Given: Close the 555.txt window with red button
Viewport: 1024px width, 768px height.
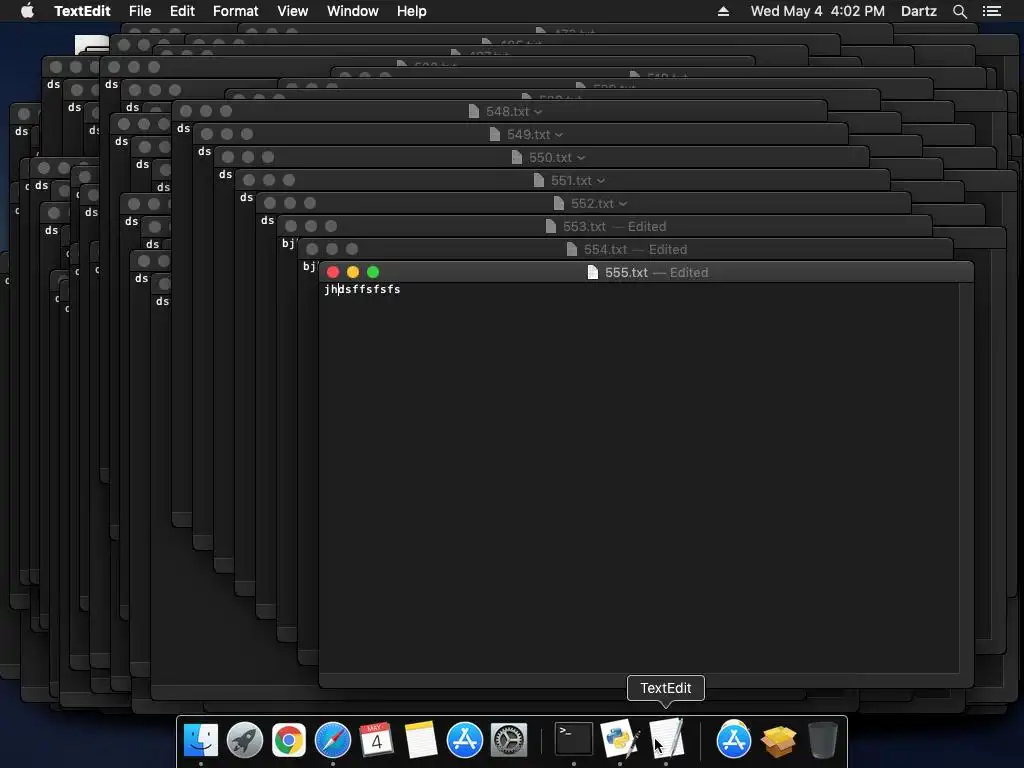Looking at the screenshot, I should 333,272.
